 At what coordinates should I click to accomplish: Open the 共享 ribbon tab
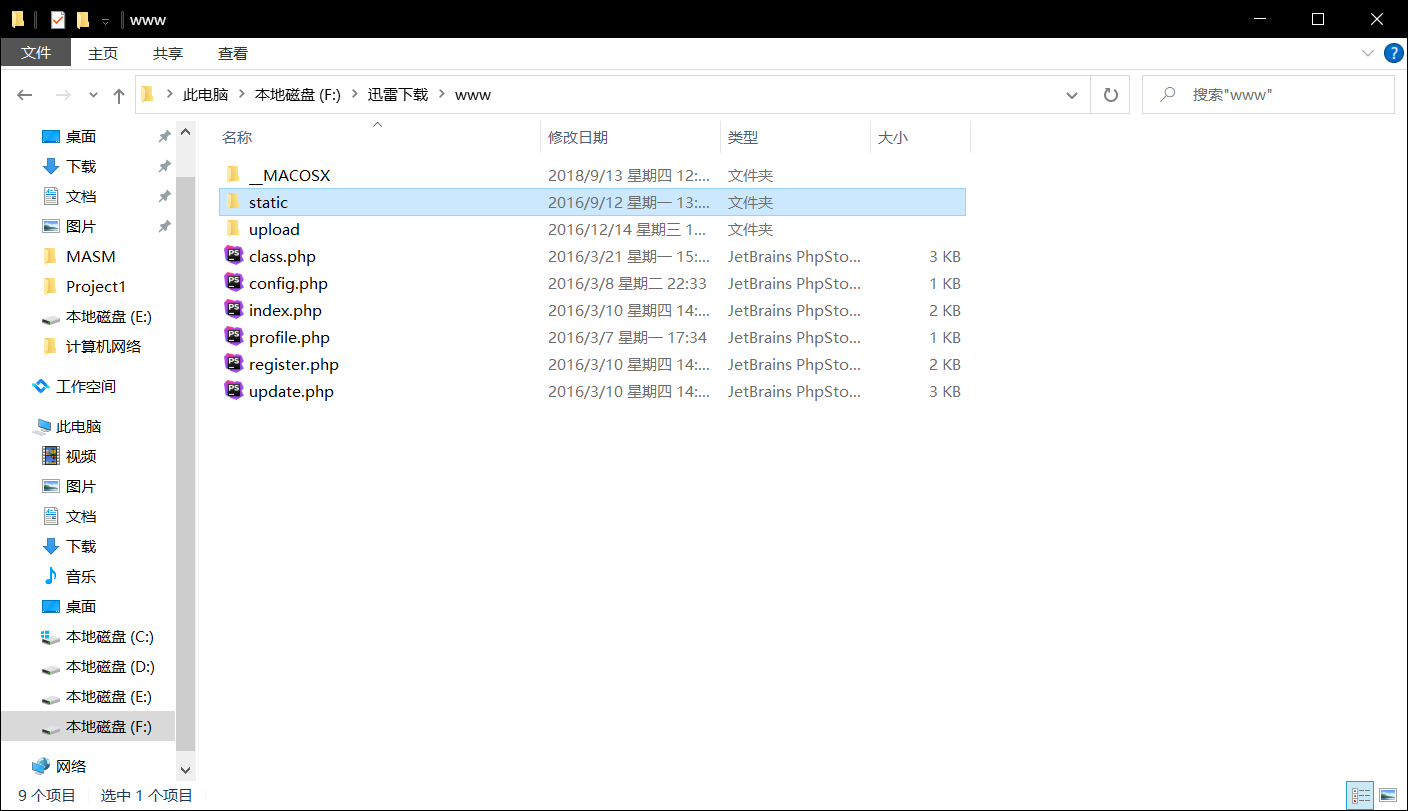(x=168, y=53)
